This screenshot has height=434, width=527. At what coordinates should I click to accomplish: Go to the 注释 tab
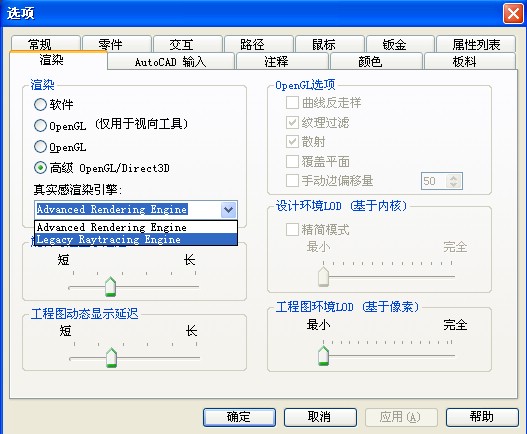(x=282, y=62)
